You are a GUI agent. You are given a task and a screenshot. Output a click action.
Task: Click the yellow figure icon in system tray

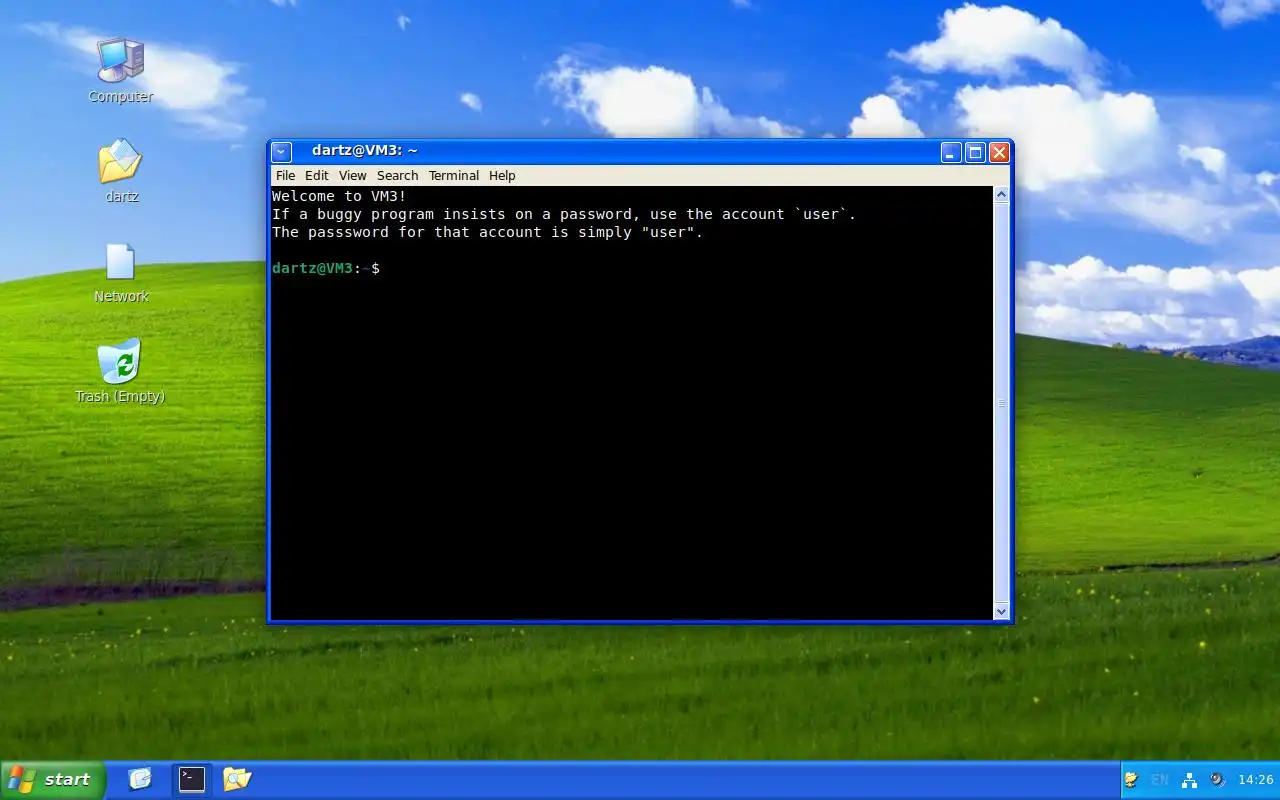1131,780
